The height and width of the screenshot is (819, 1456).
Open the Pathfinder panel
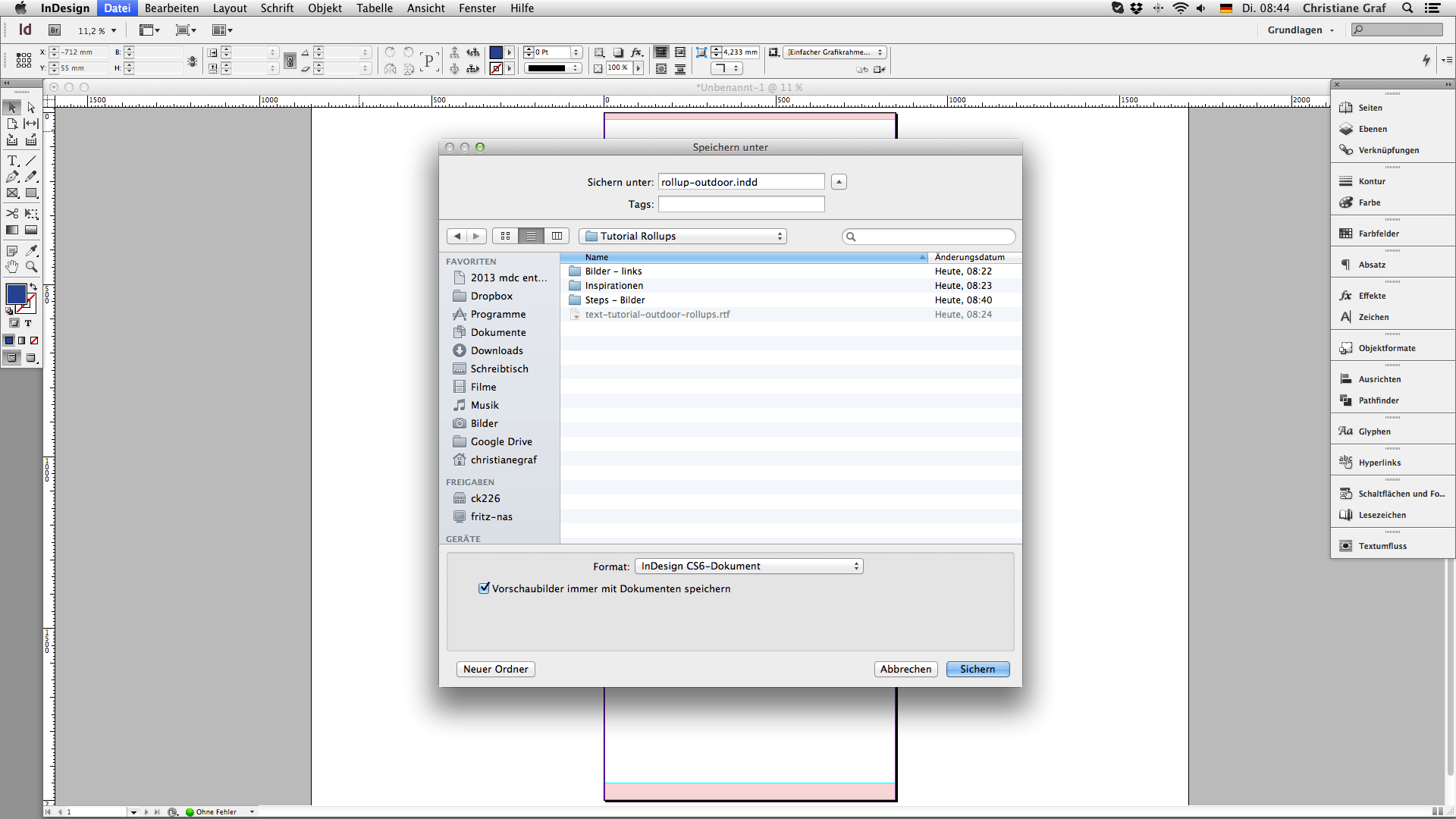coord(1378,400)
